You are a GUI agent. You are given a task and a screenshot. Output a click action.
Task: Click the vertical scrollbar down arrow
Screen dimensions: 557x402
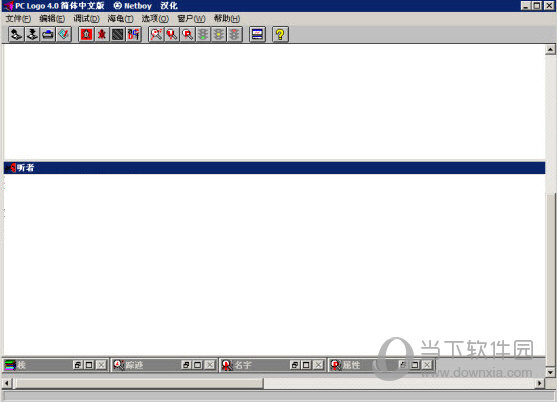[x=550, y=372]
